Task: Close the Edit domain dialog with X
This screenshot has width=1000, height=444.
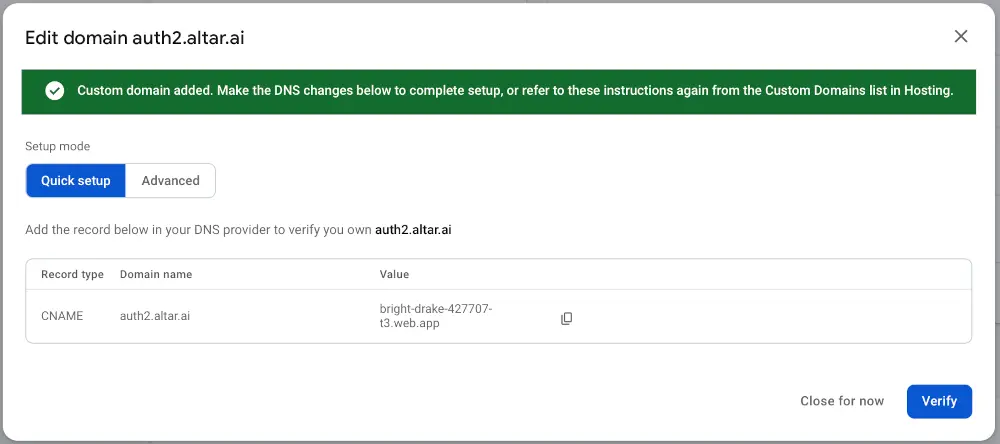Action: [x=961, y=37]
